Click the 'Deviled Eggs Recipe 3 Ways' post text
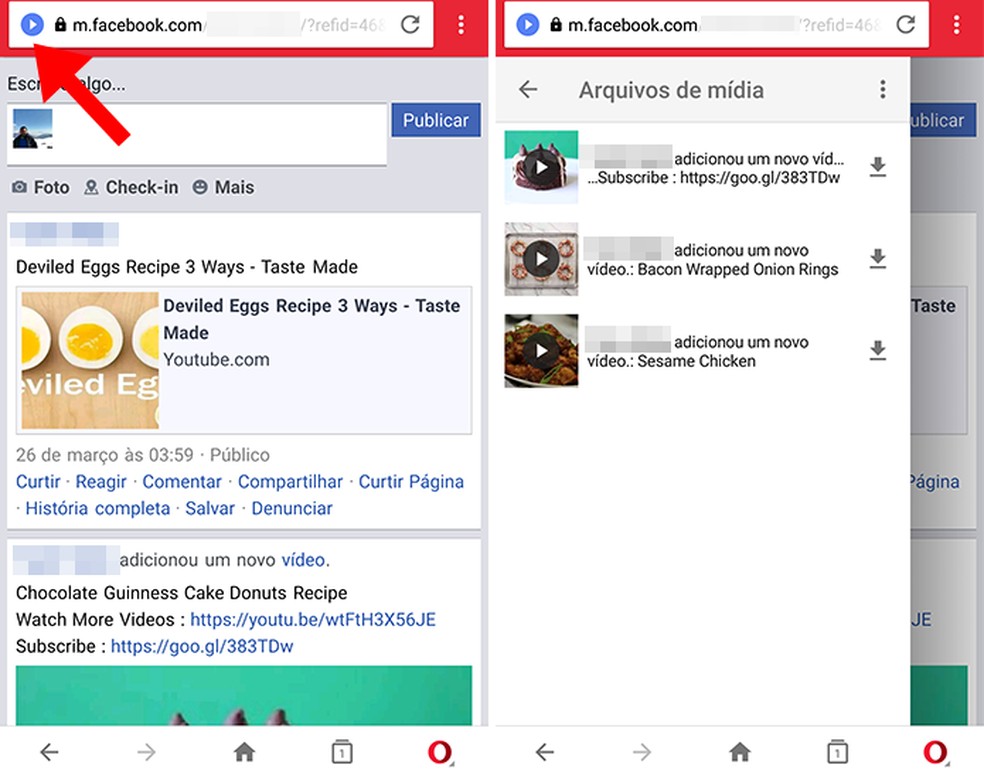Image resolution: width=984 pixels, height=779 pixels. (x=186, y=267)
